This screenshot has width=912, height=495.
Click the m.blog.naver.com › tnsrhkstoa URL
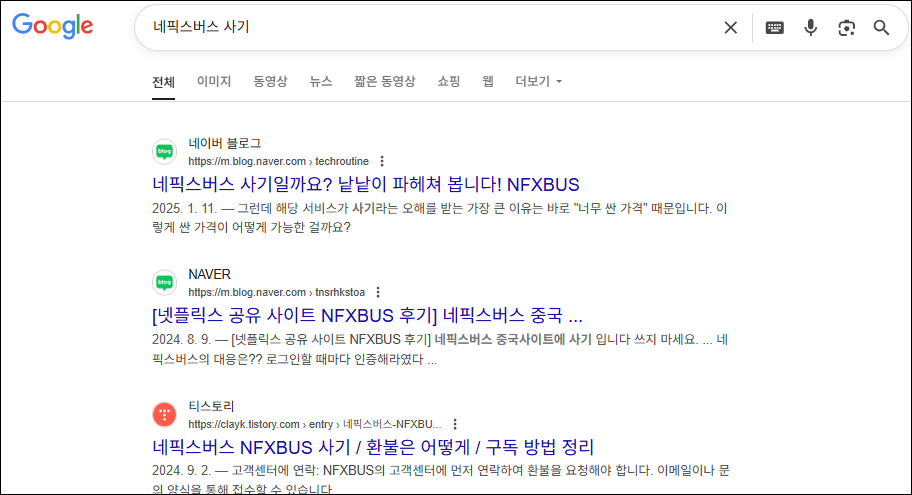(x=276, y=292)
